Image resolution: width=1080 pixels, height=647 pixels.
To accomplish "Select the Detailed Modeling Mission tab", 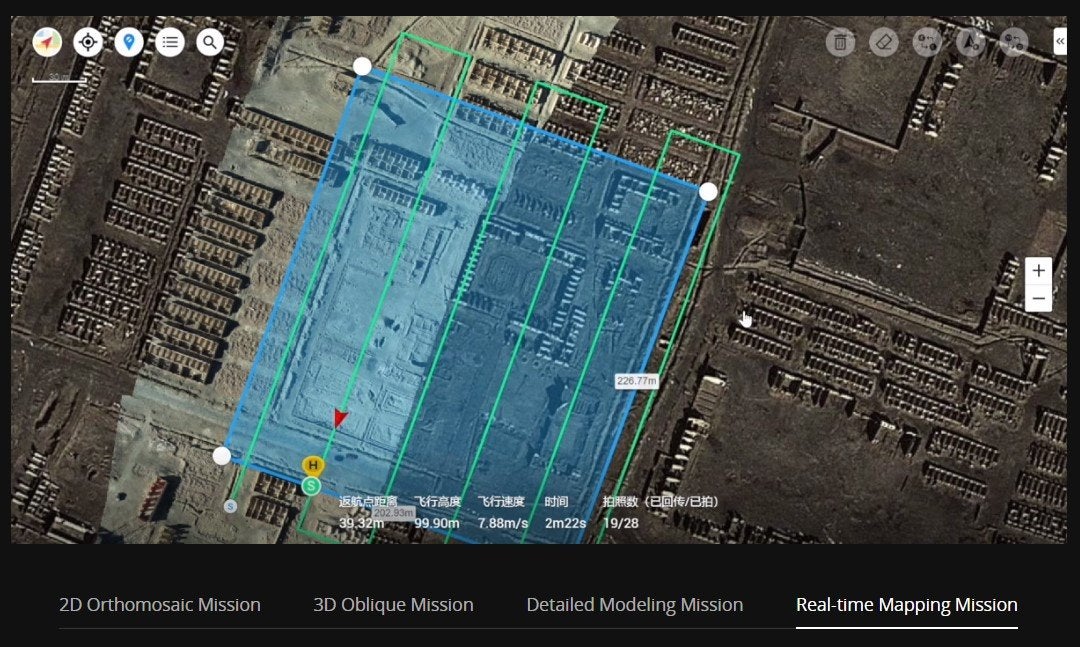I will (635, 605).
